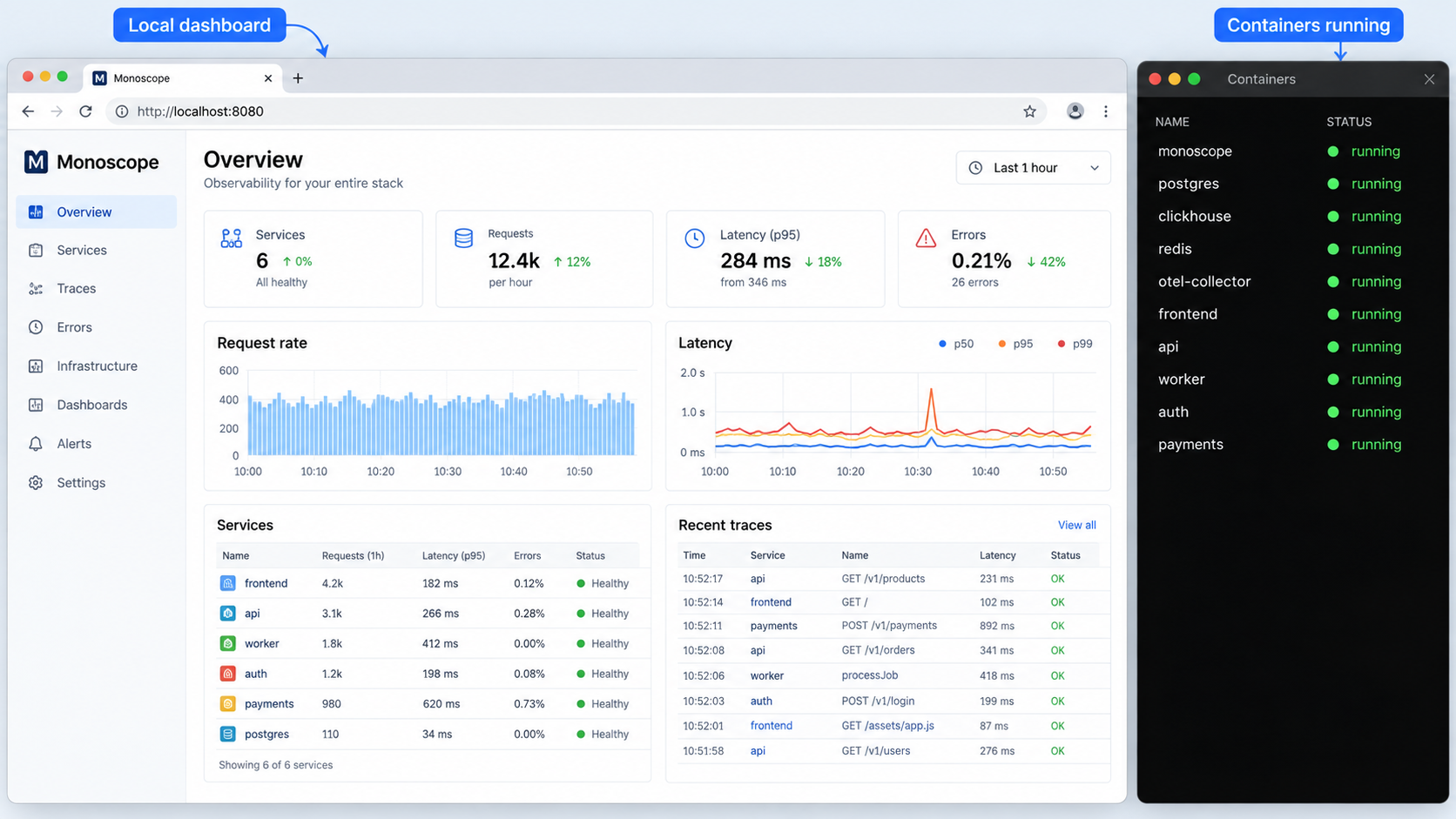1456x819 pixels.
Task: Open Traces in the sidebar
Action: click(x=77, y=288)
